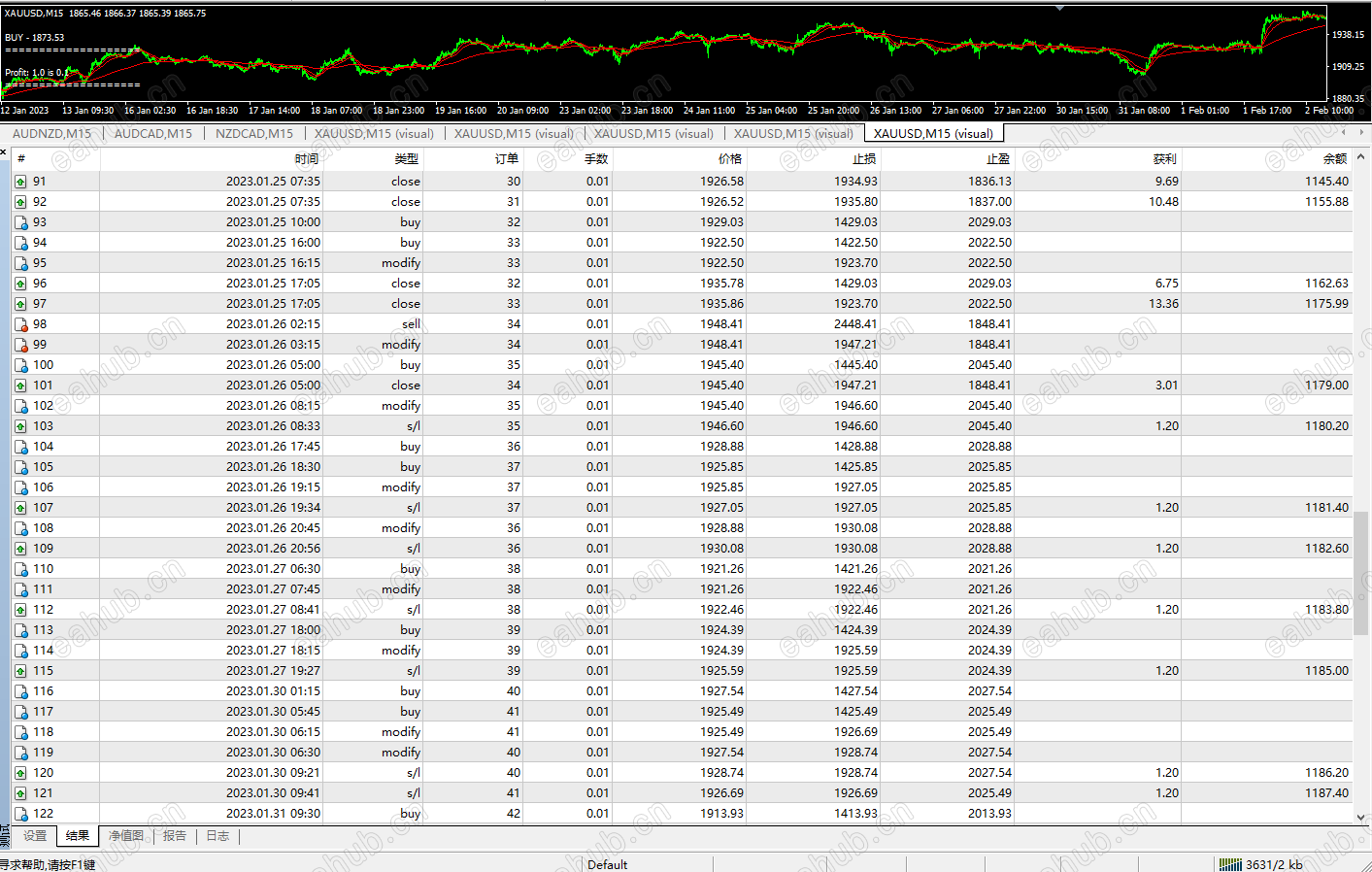Click the s/l icon in row 107
1372x872 pixels.
20,508
